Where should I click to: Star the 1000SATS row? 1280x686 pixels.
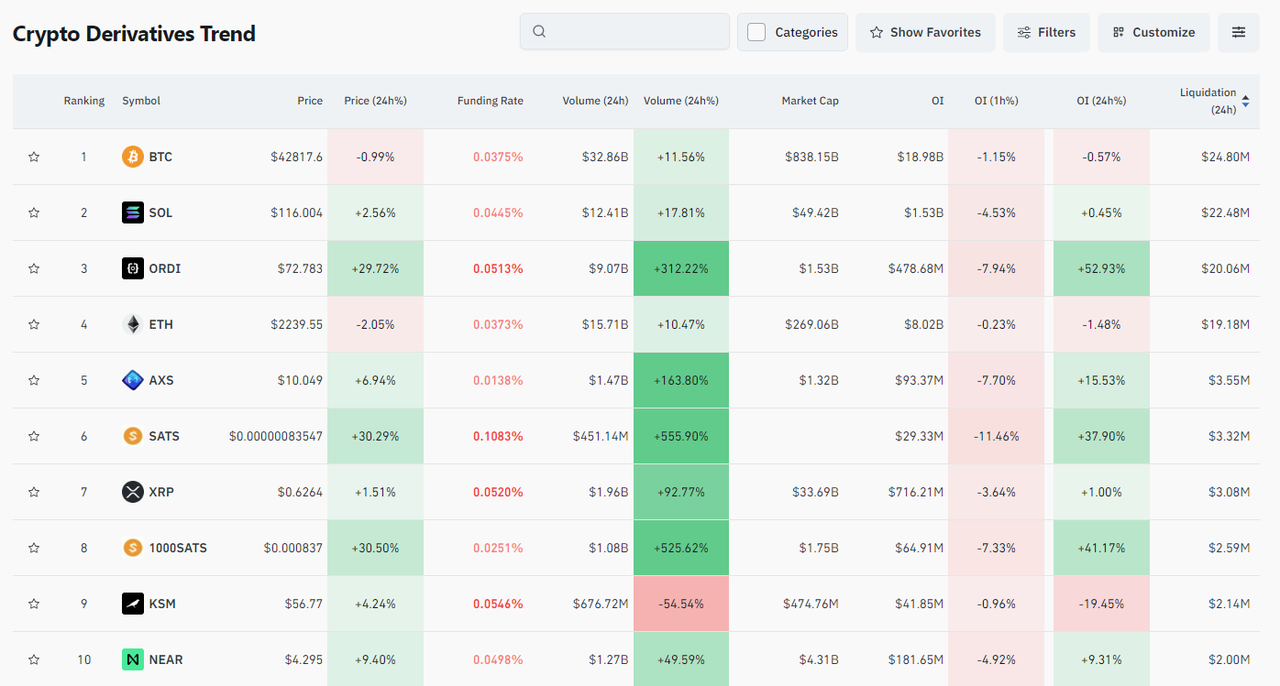click(34, 549)
